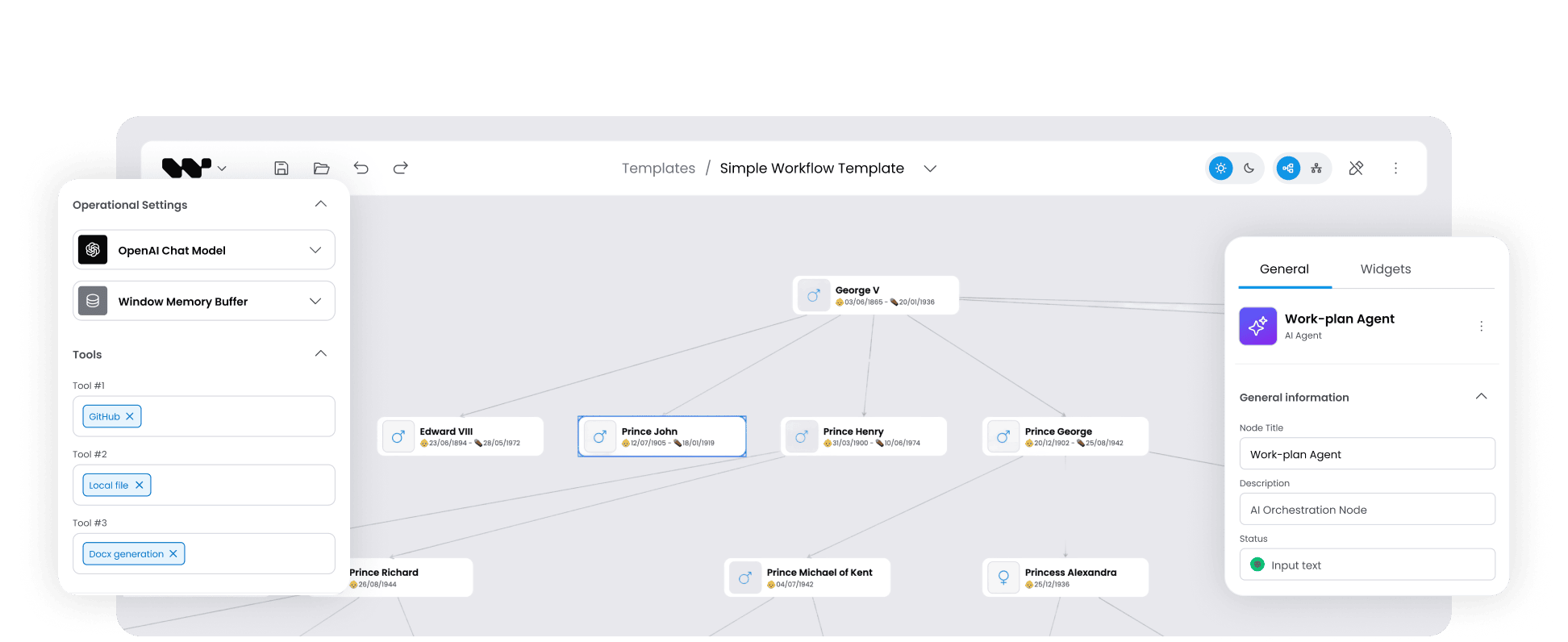Open the folder icon in toolbar
The width and height of the screenshot is (1568, 642).
[x=321, y=168]
